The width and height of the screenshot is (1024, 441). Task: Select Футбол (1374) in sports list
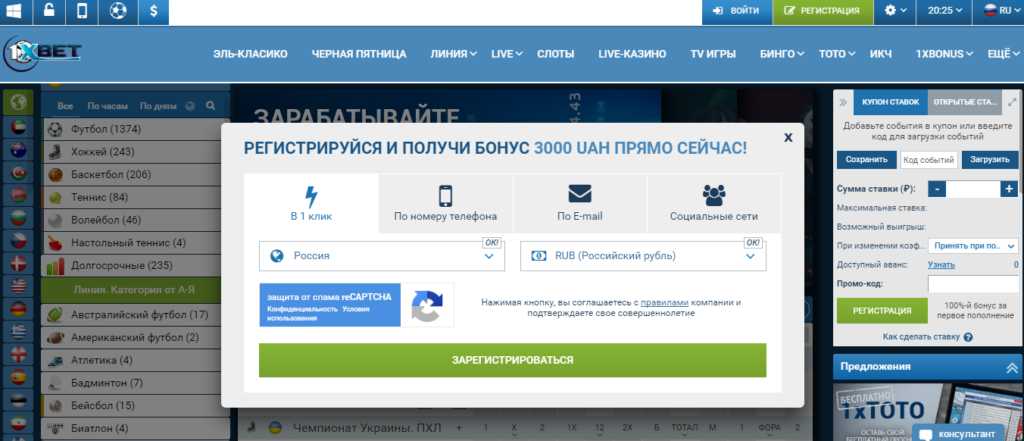click(133, 129)
